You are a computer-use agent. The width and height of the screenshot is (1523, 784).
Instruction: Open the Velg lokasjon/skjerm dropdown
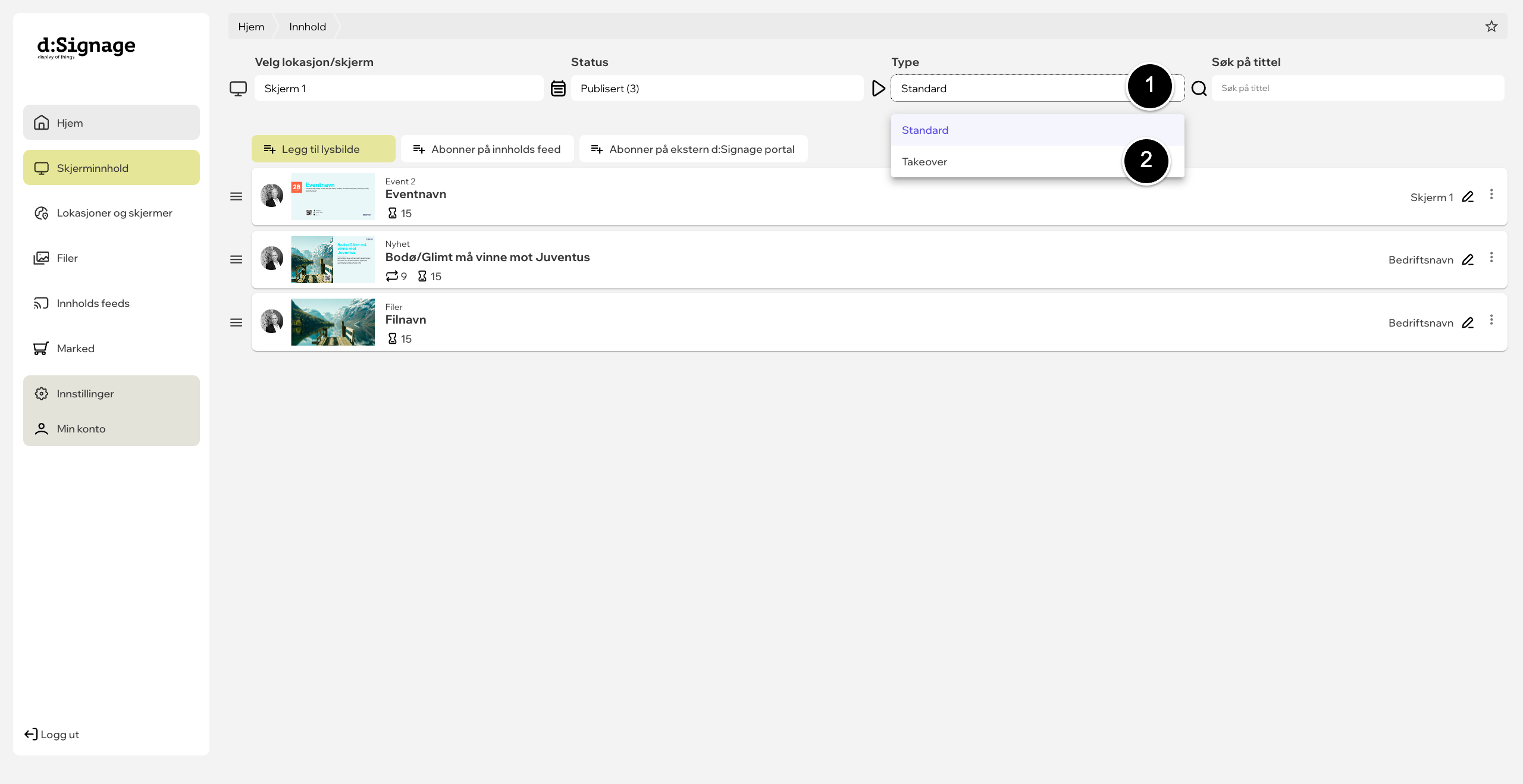click(399, 88)
